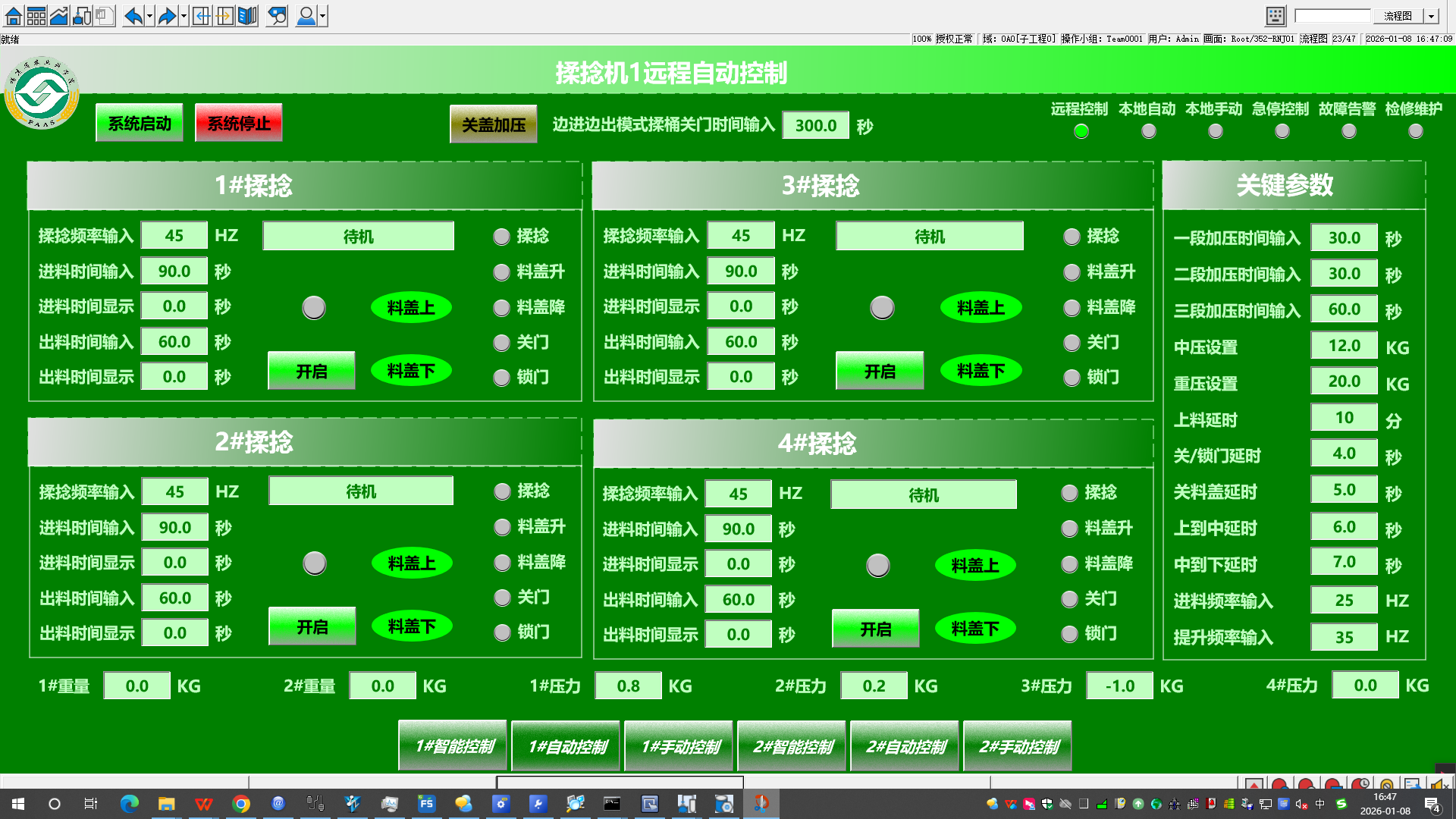Click the user account icon
The width and height of the screenshot is (1456, 819).
306,16
